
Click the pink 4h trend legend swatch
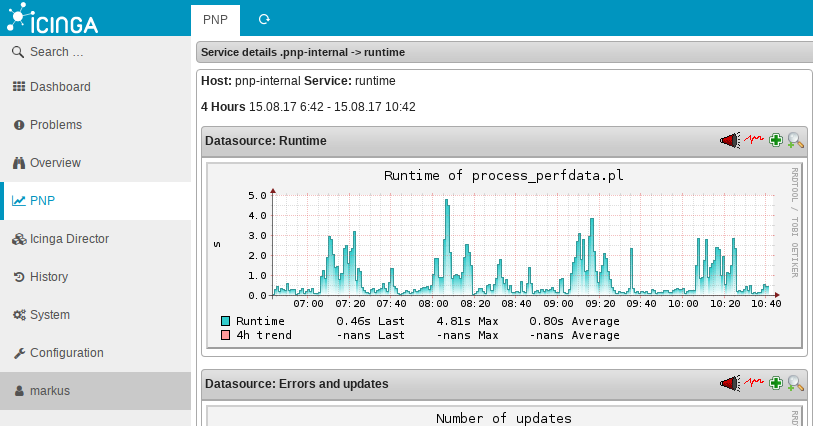click(x=226, y=335)
